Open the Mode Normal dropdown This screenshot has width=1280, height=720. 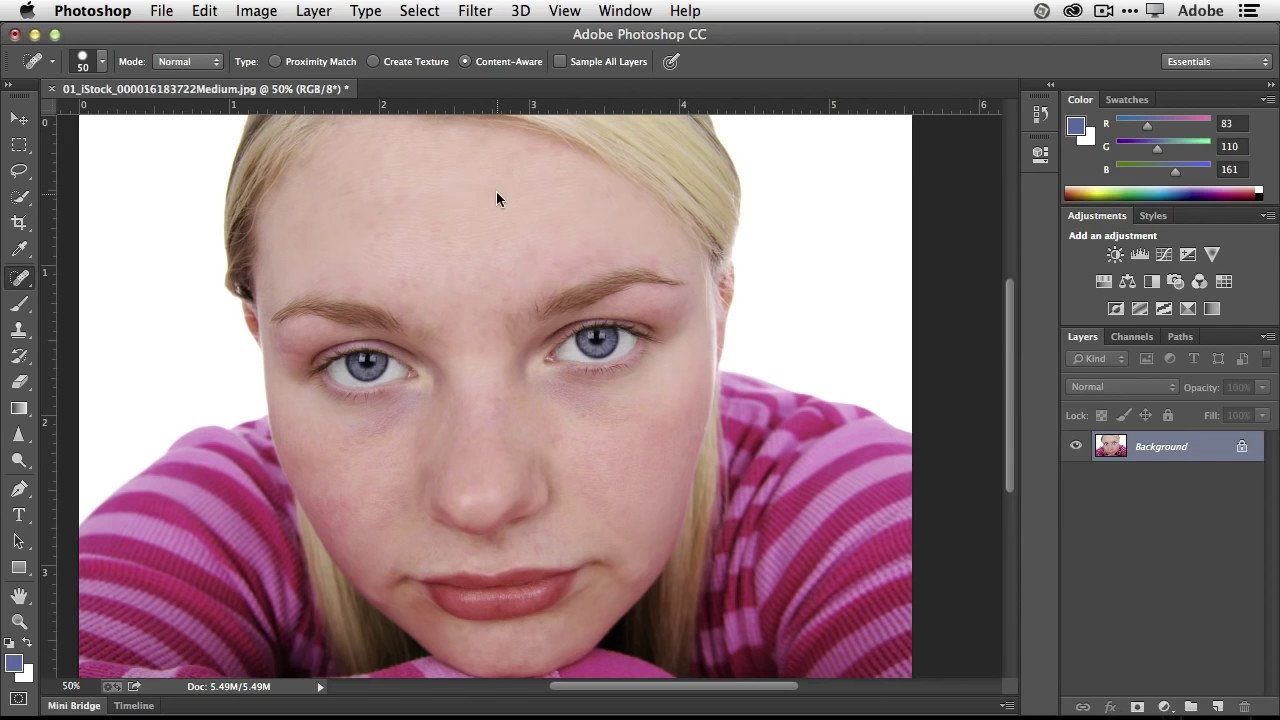point(187,62)
